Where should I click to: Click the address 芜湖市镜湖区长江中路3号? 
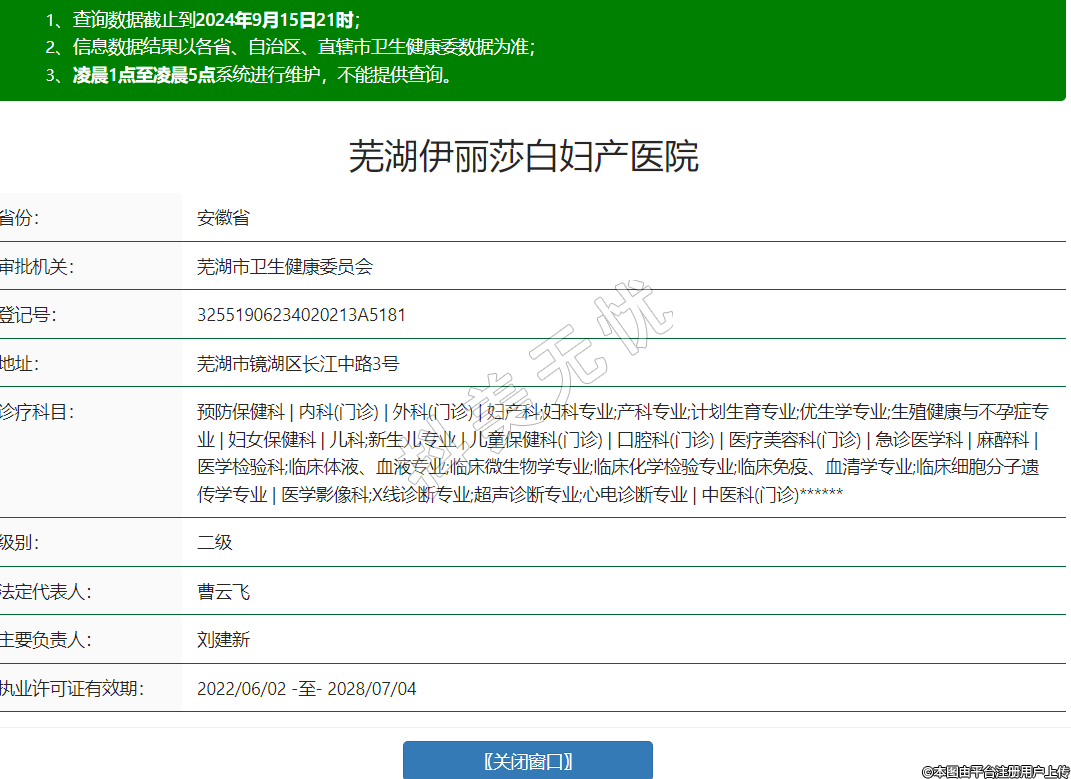point(298,364)
